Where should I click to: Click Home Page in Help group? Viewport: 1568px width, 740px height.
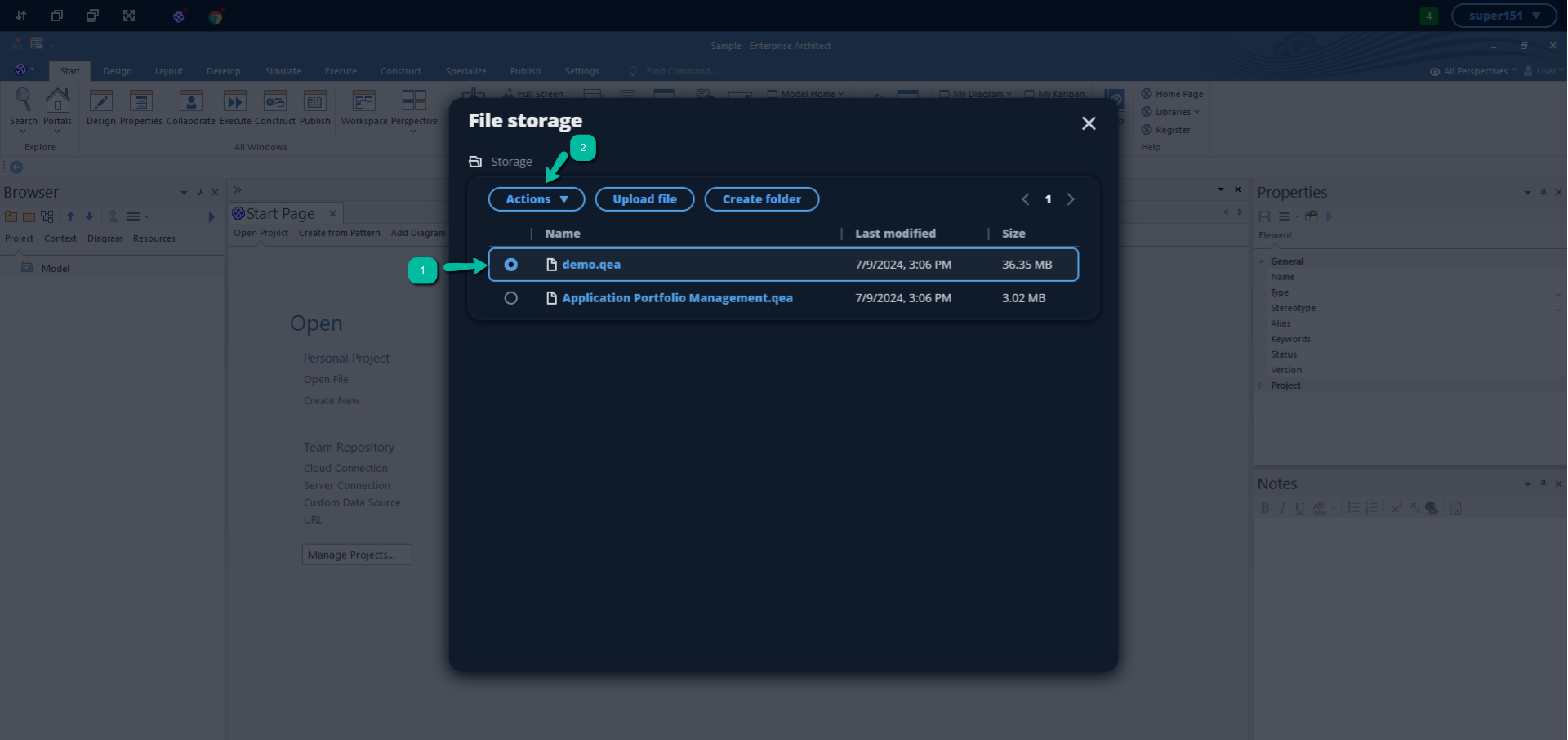[x=1172, y=94]
